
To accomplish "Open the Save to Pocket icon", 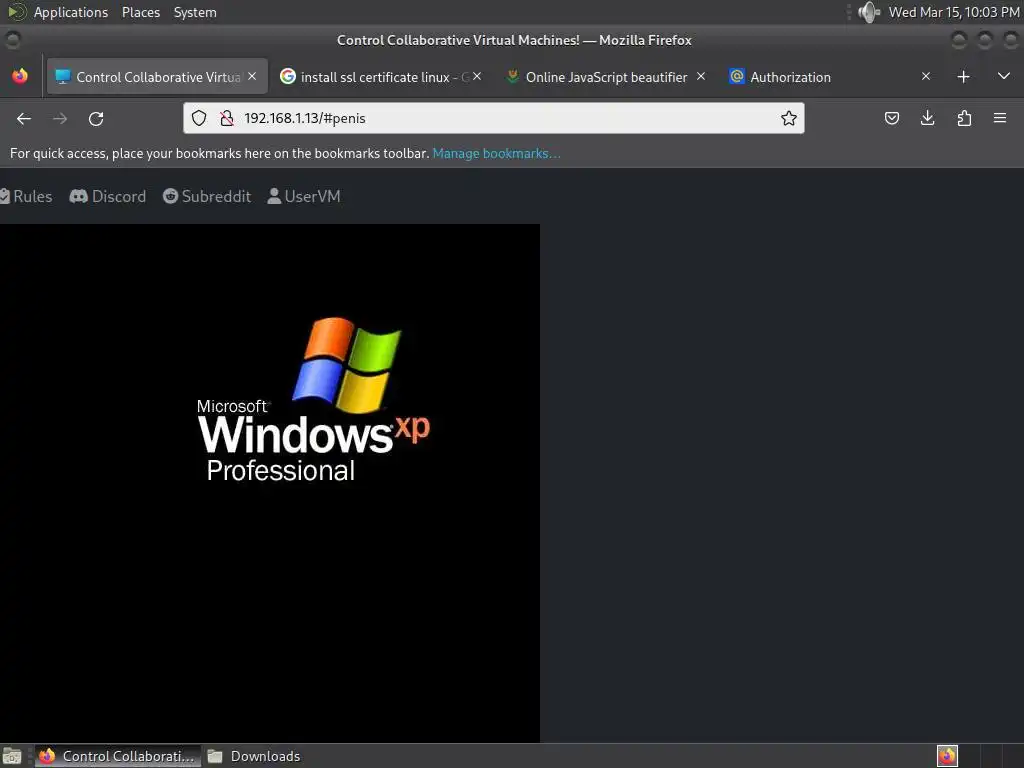I will tap(891, 118).
